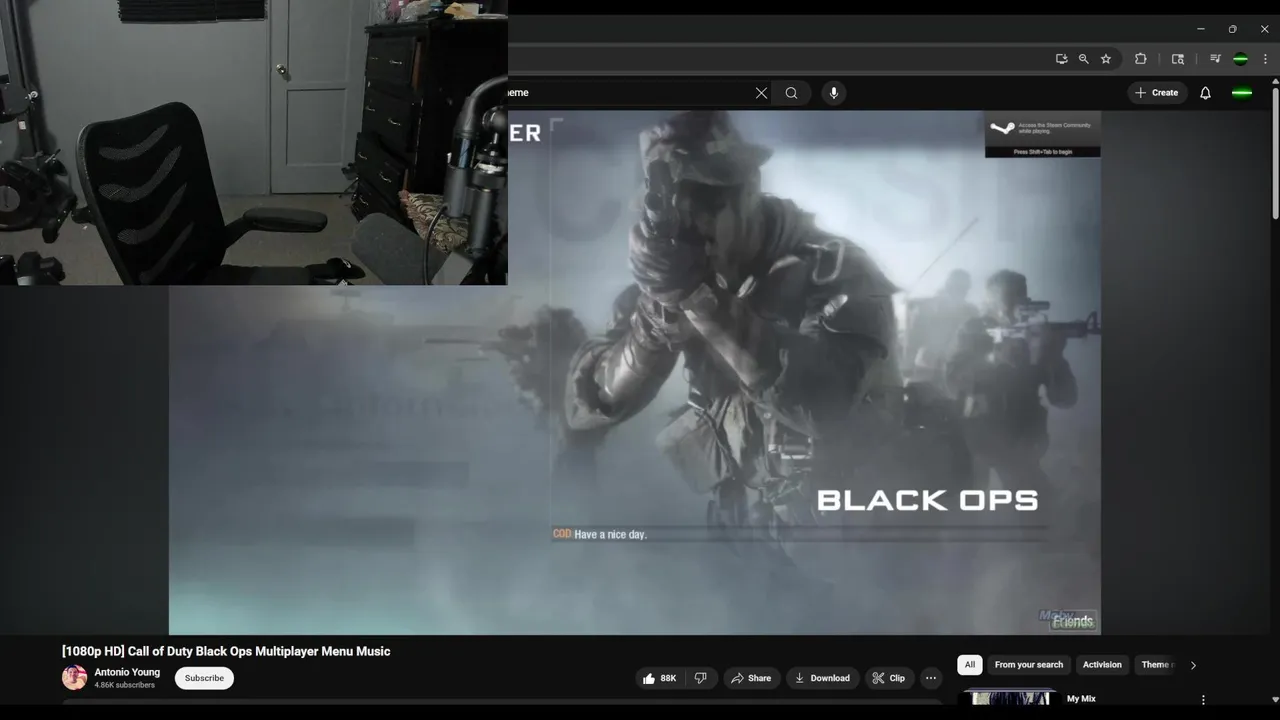Click the install app icon in address bar
1280x720 pixels.
point(1061,59)
